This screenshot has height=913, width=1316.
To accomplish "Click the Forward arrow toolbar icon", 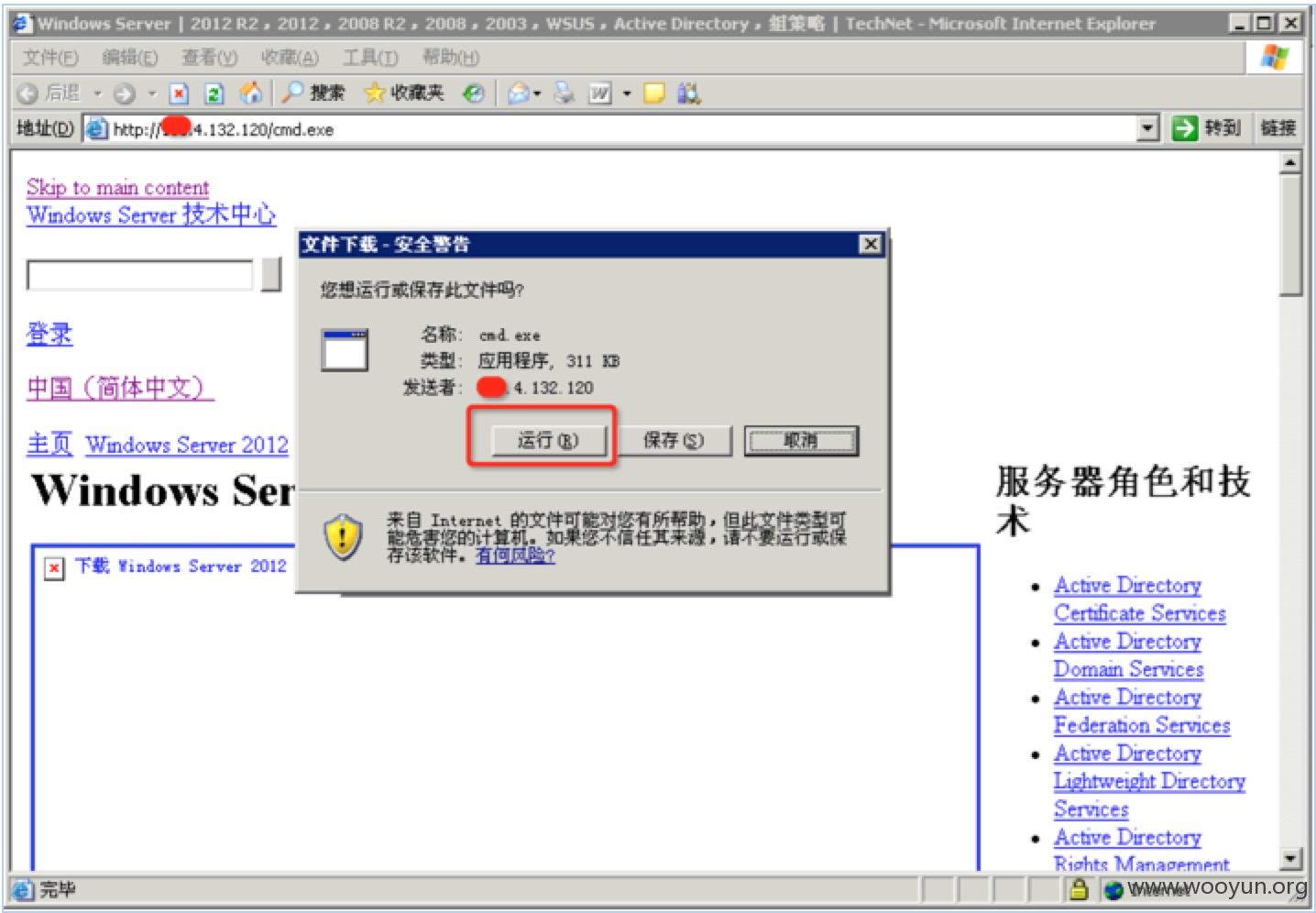I will pyautogui.click(x=125, y=93).
